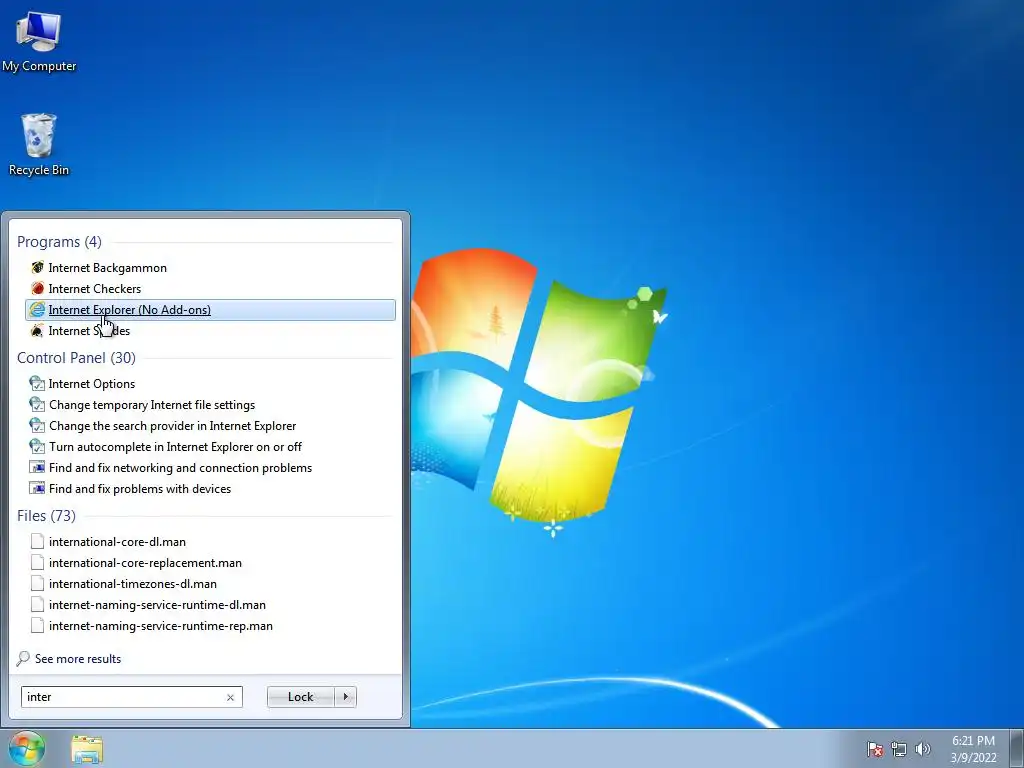The image size is (1024, 768).
Task: Click the Internet Checkers red icon
Action: pos(37,289)
